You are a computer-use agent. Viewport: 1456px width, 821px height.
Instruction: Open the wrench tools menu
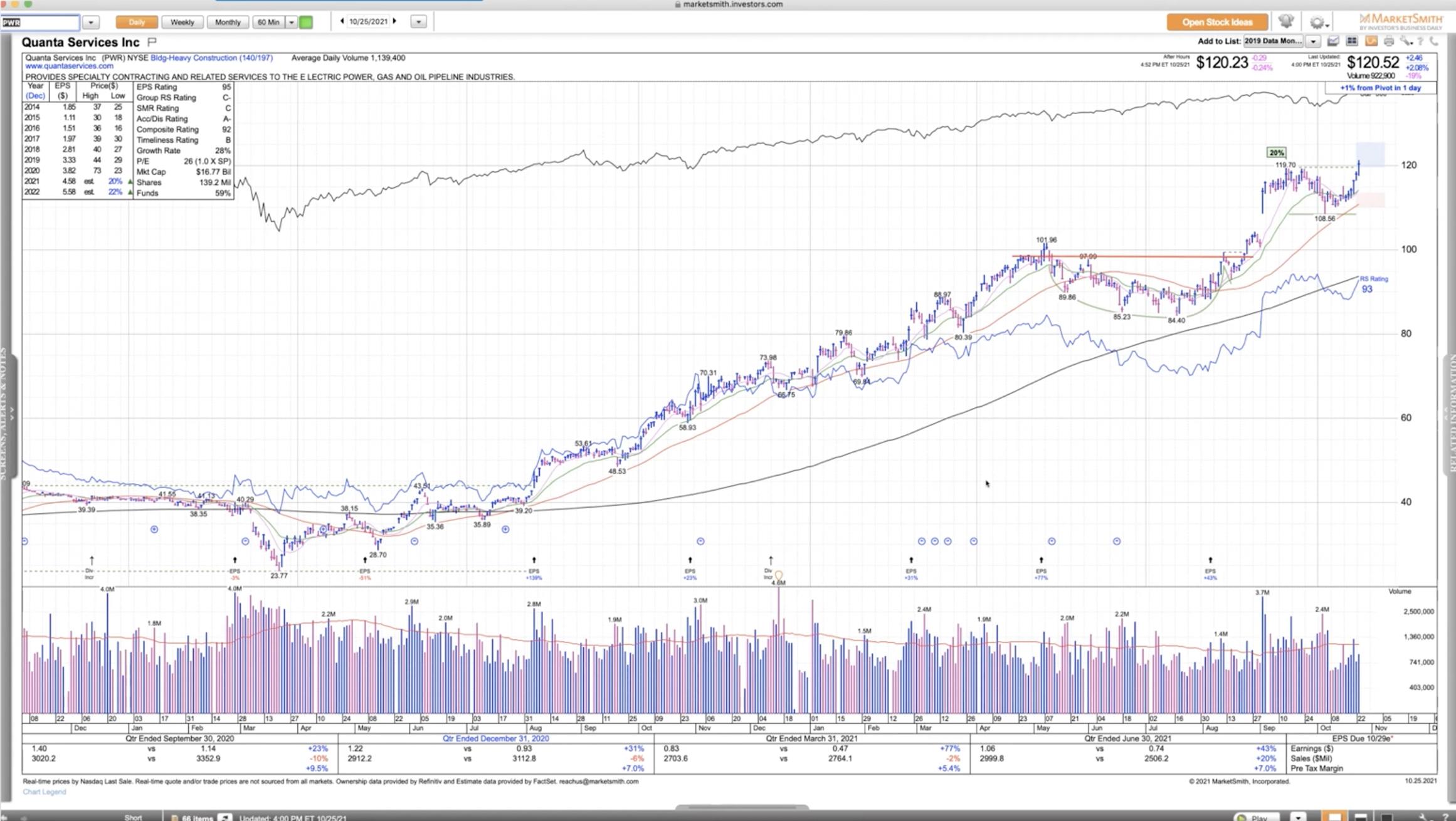pyautogui.click(x=1406, y=41)
